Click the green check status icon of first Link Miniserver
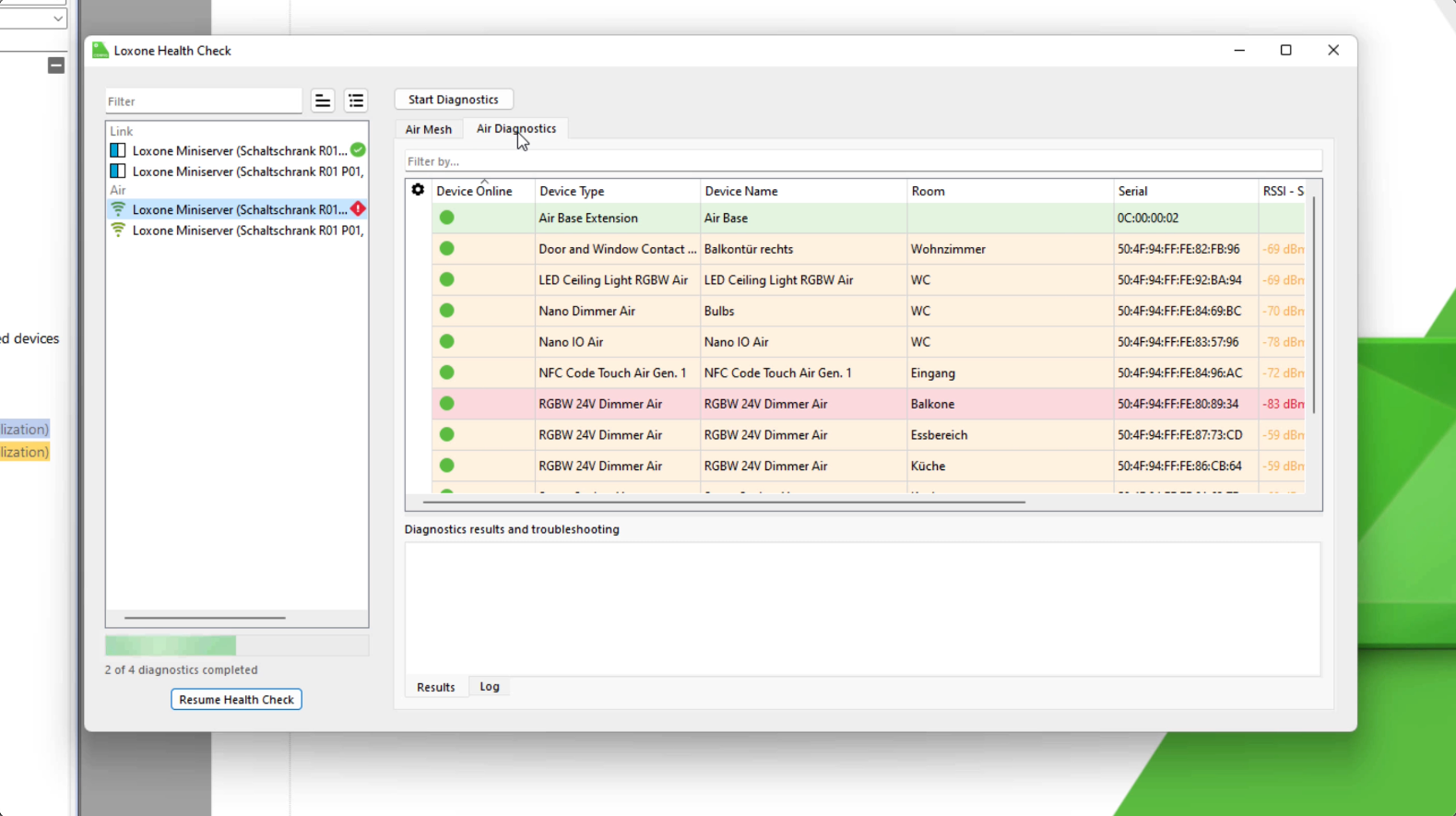This screenshot has height=816, width=1456. (358, 149)
